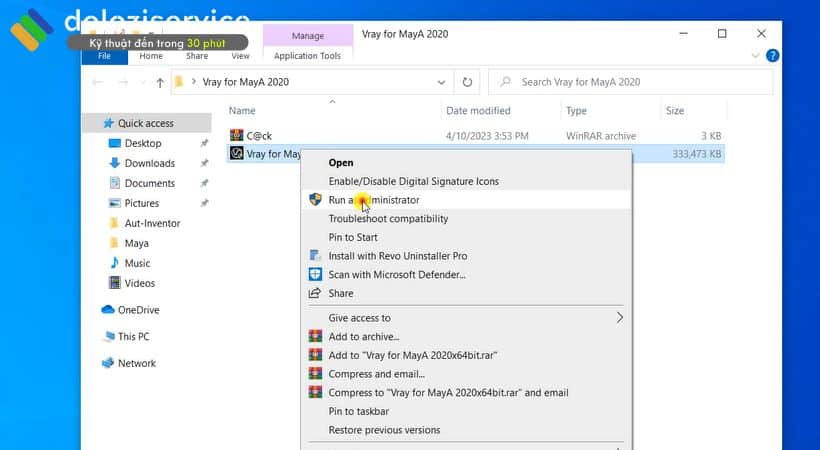This screenshot has width=820, height=450.
Task: Select Troubleshoot compatibility from context menu
Action: pyautogui.click(x=388, y=219)
